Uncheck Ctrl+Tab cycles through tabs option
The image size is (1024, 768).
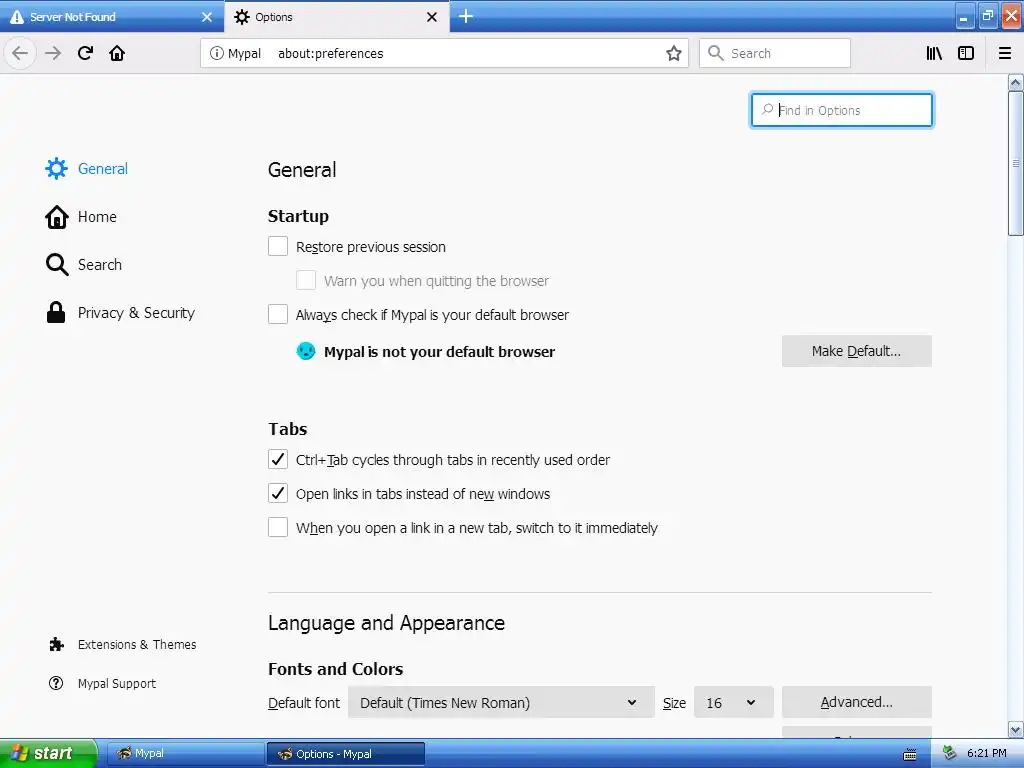click(x=278, y=459)
